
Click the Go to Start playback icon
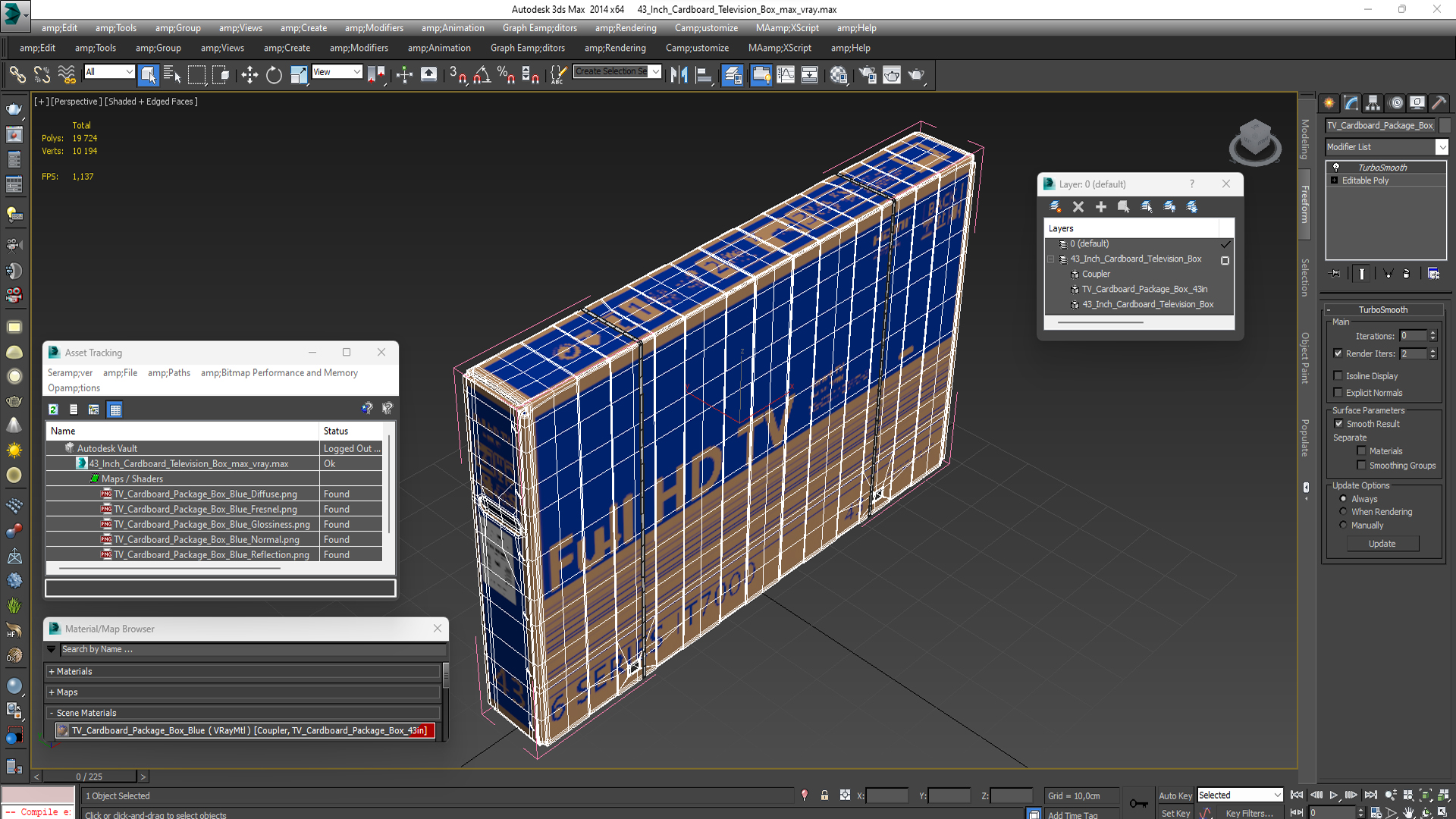click(x=1297, y=795)
